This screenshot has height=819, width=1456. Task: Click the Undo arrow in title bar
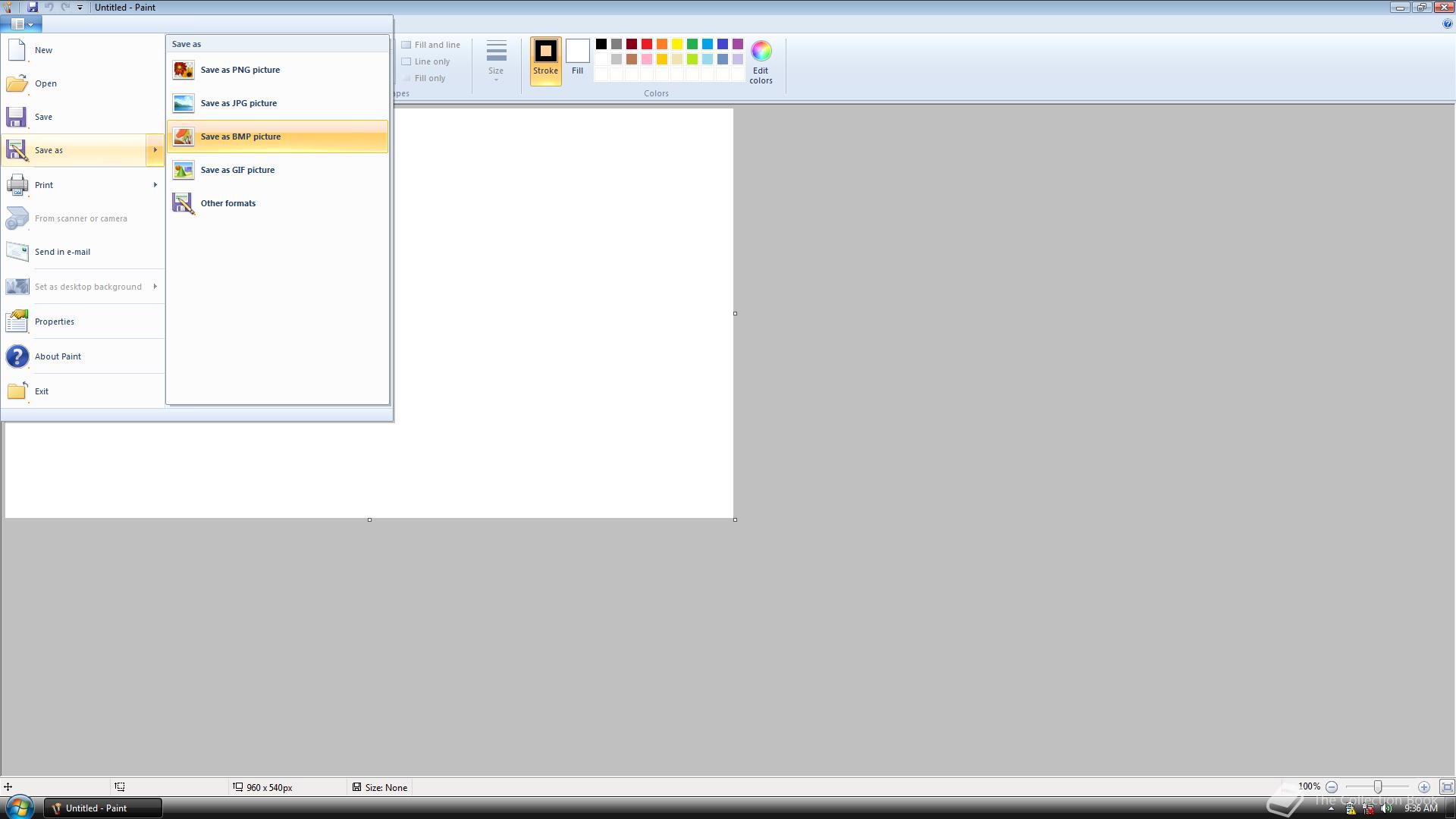tap(49, 7)
